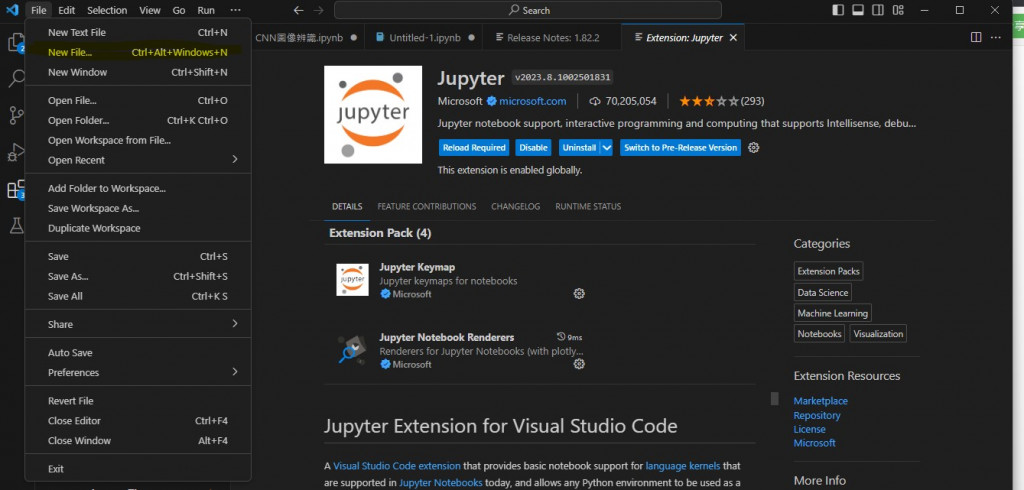The image size is (1024, 490).
Task: Open the CHANGELOG tab
Action: click(515, 206)
